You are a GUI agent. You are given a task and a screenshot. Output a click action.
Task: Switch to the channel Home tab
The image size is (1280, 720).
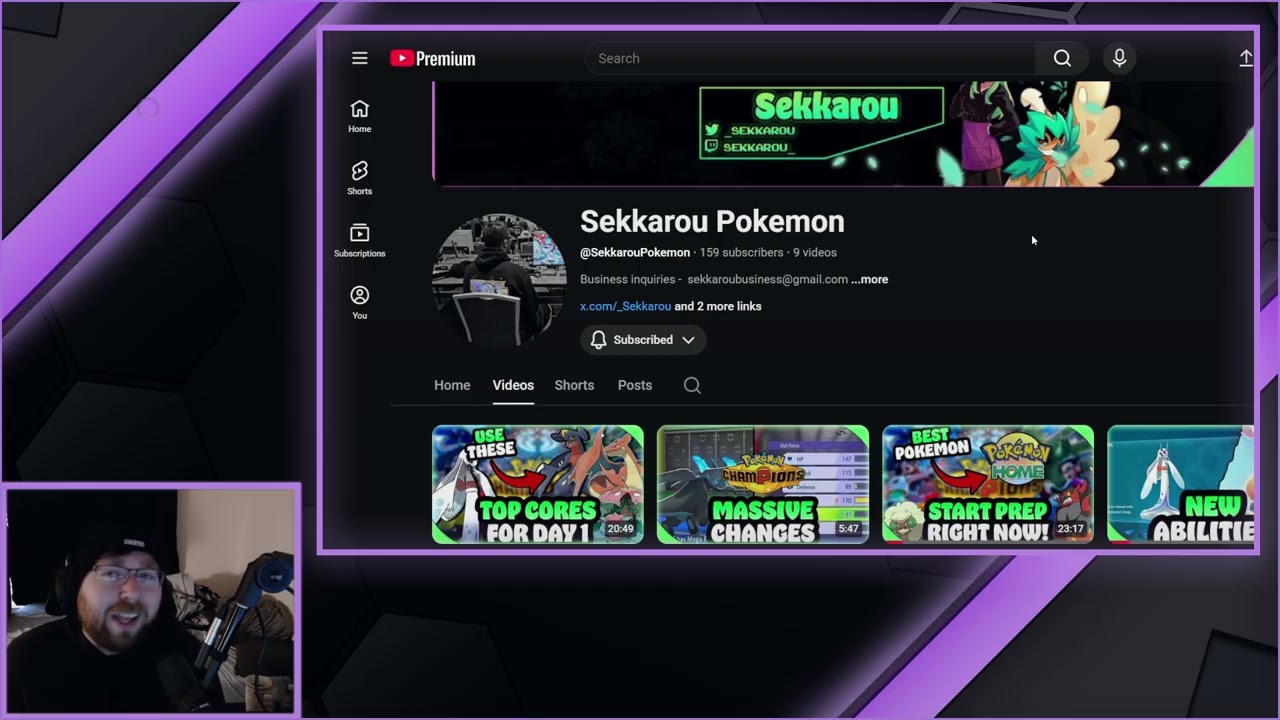[452, 385]
